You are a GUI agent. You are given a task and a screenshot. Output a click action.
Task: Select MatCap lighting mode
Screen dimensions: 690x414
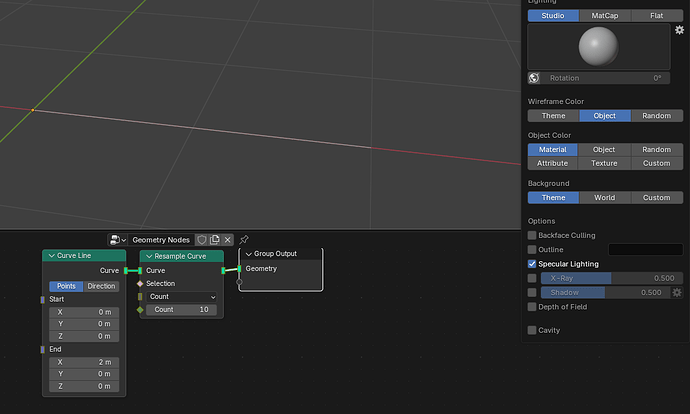[605, 15]
